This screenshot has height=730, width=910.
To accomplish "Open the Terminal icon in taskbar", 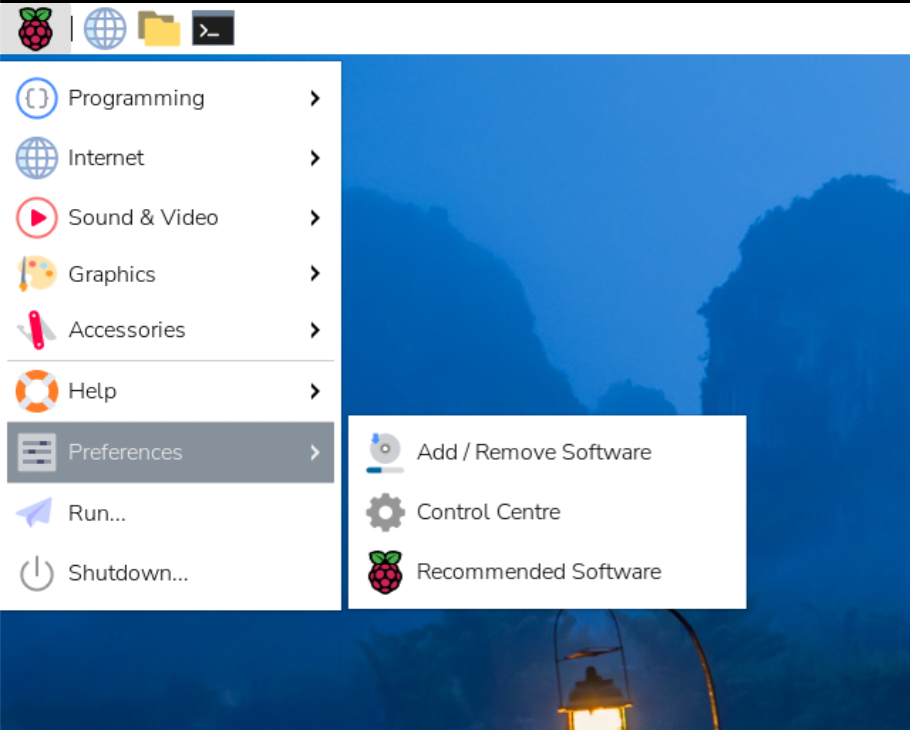I will coord(213,29).
